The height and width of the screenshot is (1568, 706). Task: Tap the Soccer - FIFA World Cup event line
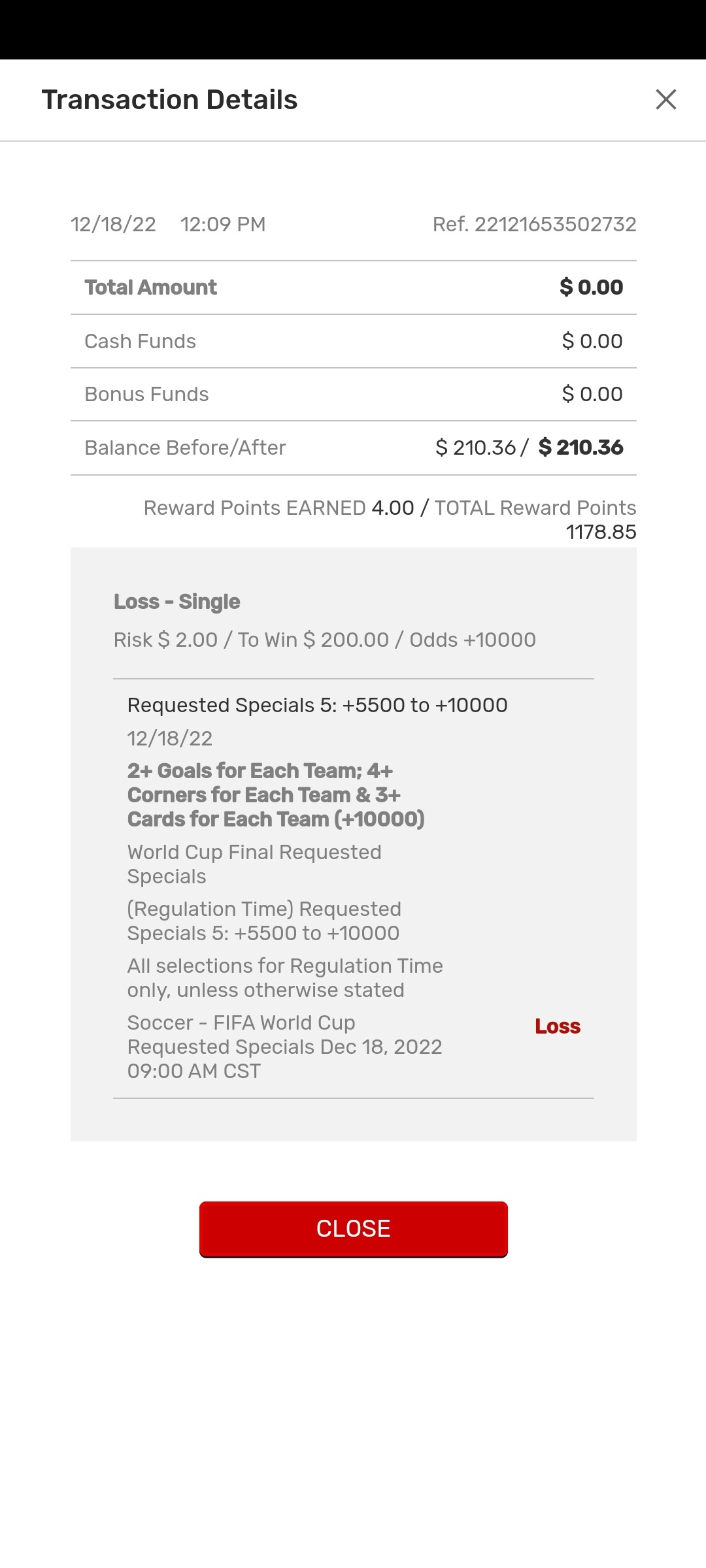pos(284,1047)
